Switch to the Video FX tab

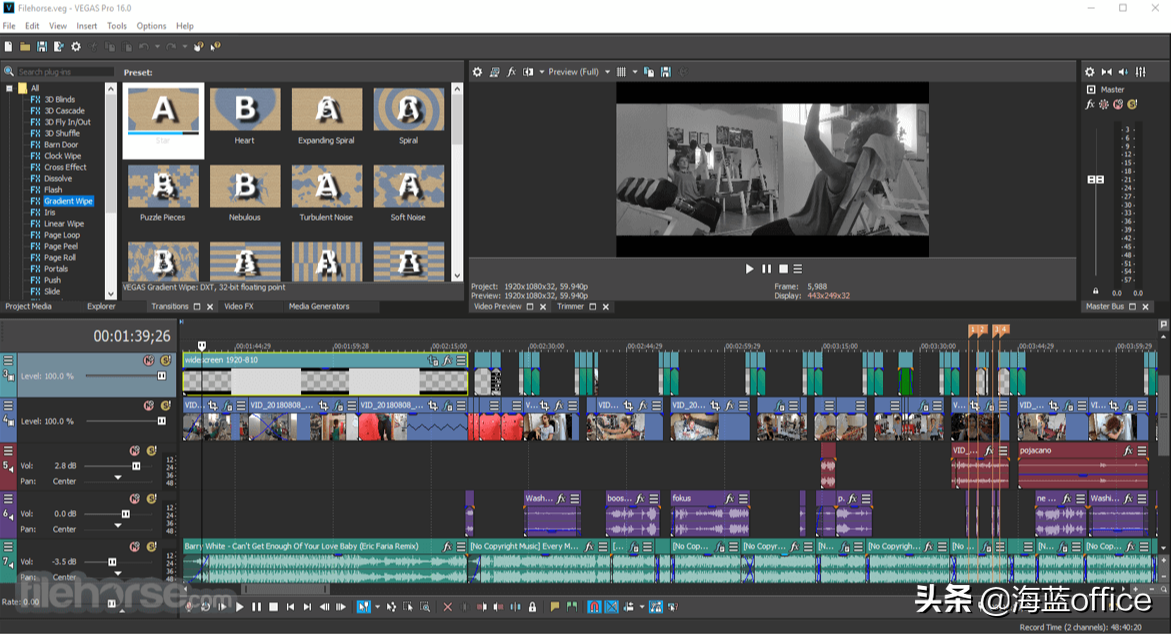tap(239, 306)
